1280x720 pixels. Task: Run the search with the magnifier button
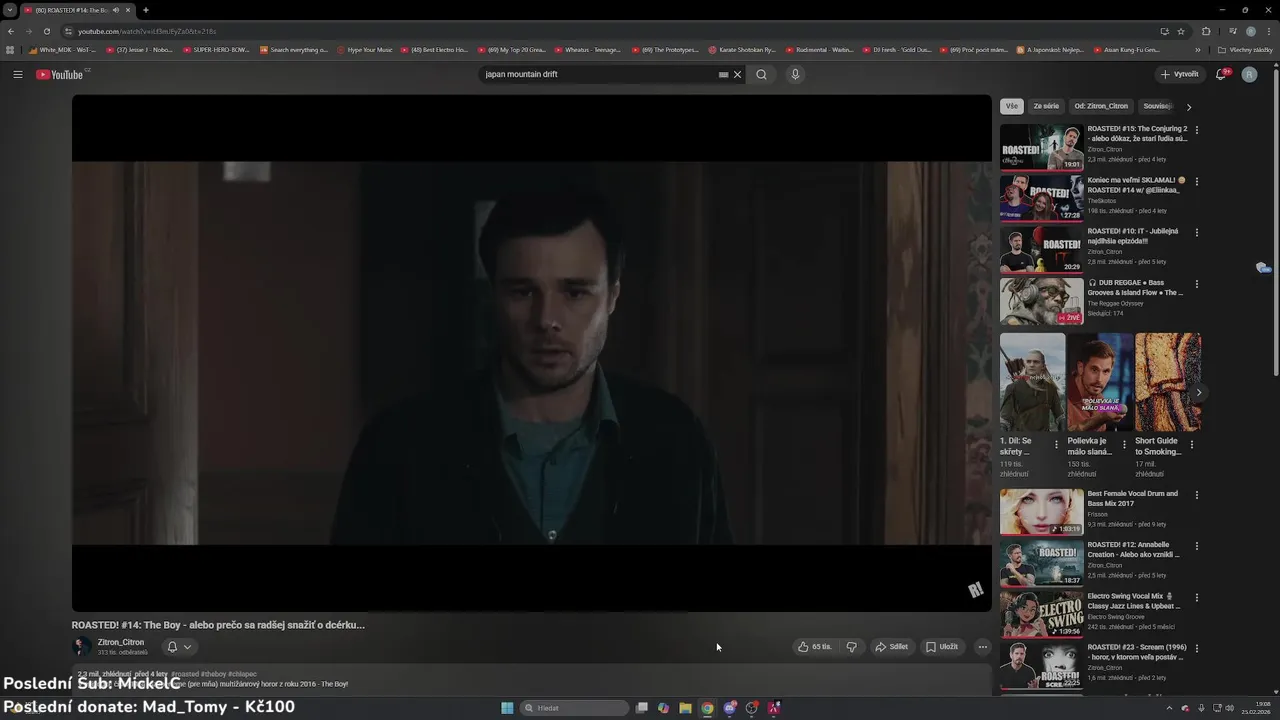[x=761, y=74]
